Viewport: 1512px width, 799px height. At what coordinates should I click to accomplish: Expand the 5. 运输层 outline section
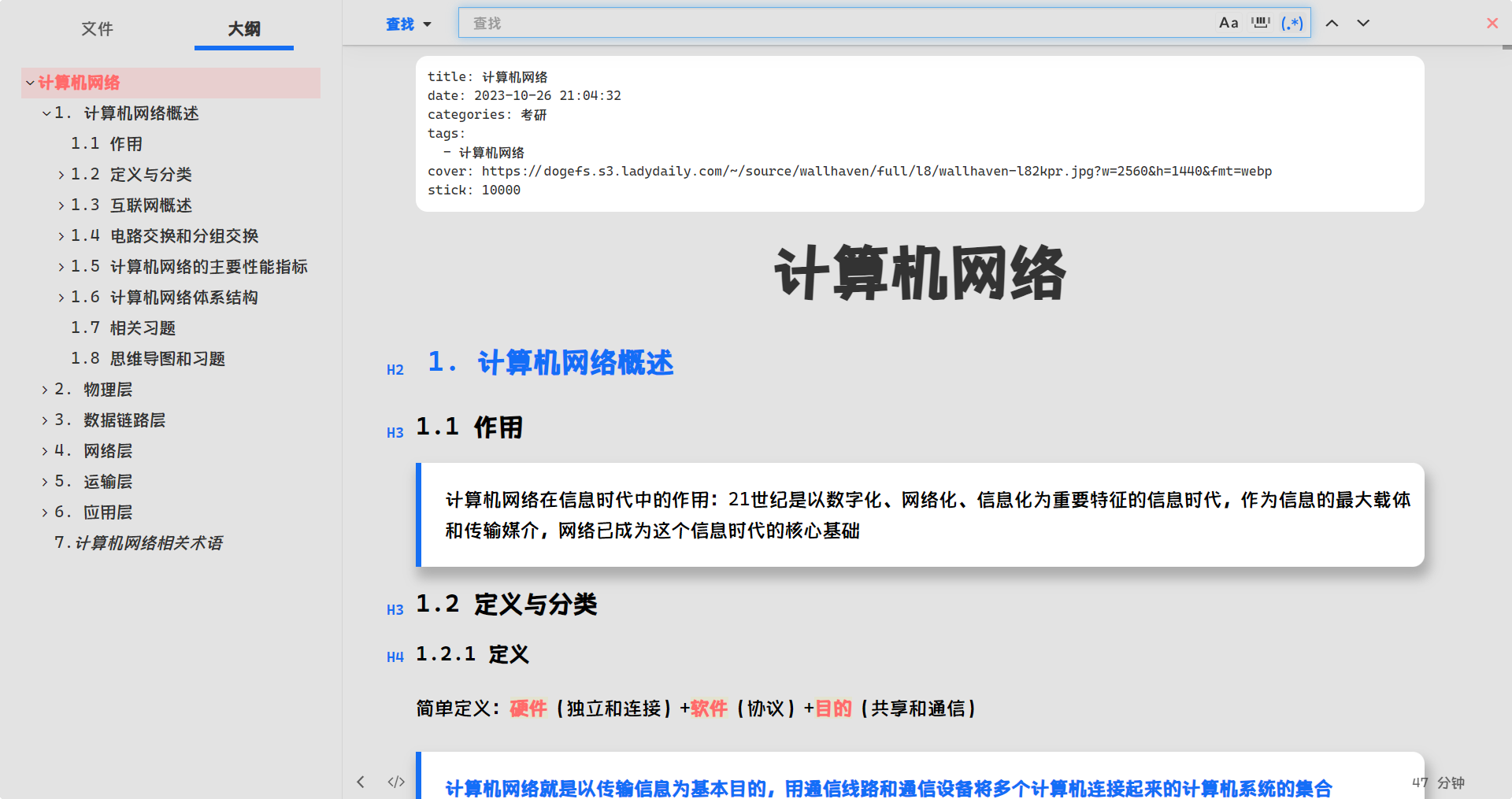click(45, 482)
